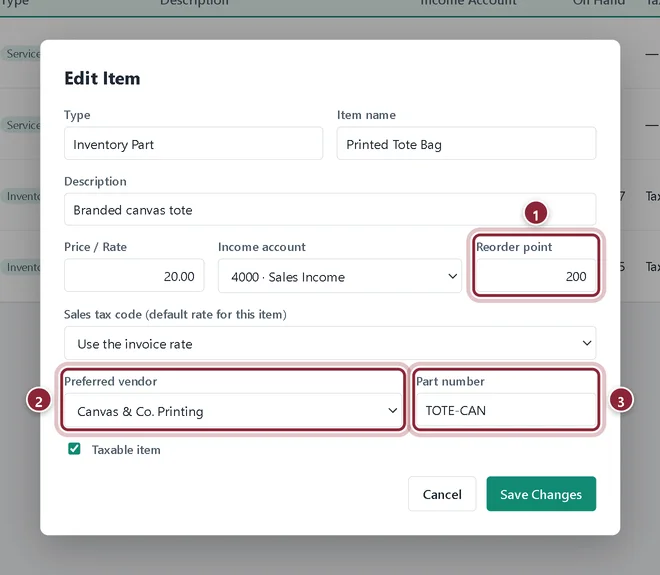Click the Preferred vendor label
The image size is (660, 575).
coord(111,381)
